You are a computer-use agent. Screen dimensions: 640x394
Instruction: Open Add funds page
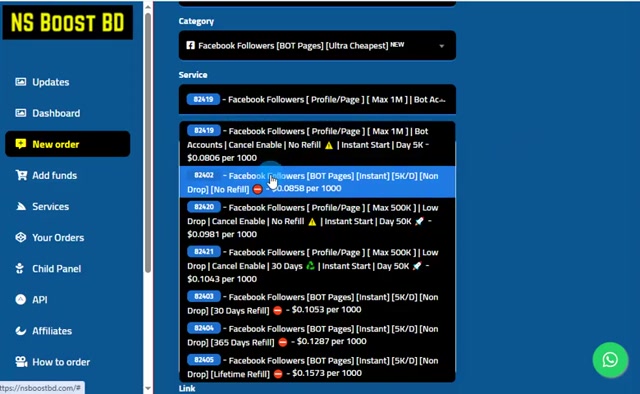coord(54,175)
